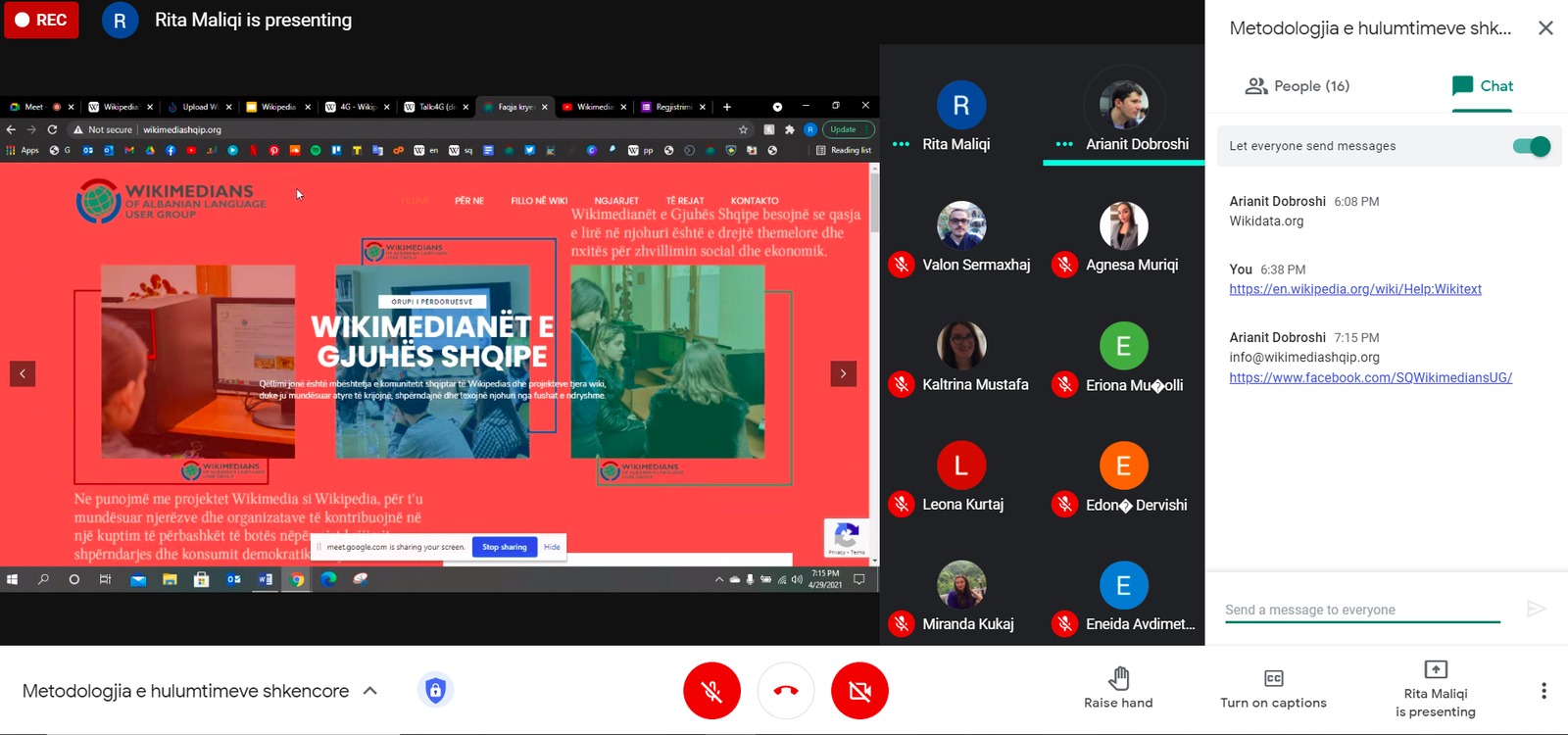Open the SQWikimediansUG Facebook link in chat
1568x735 pixels.
(1371, 377)
